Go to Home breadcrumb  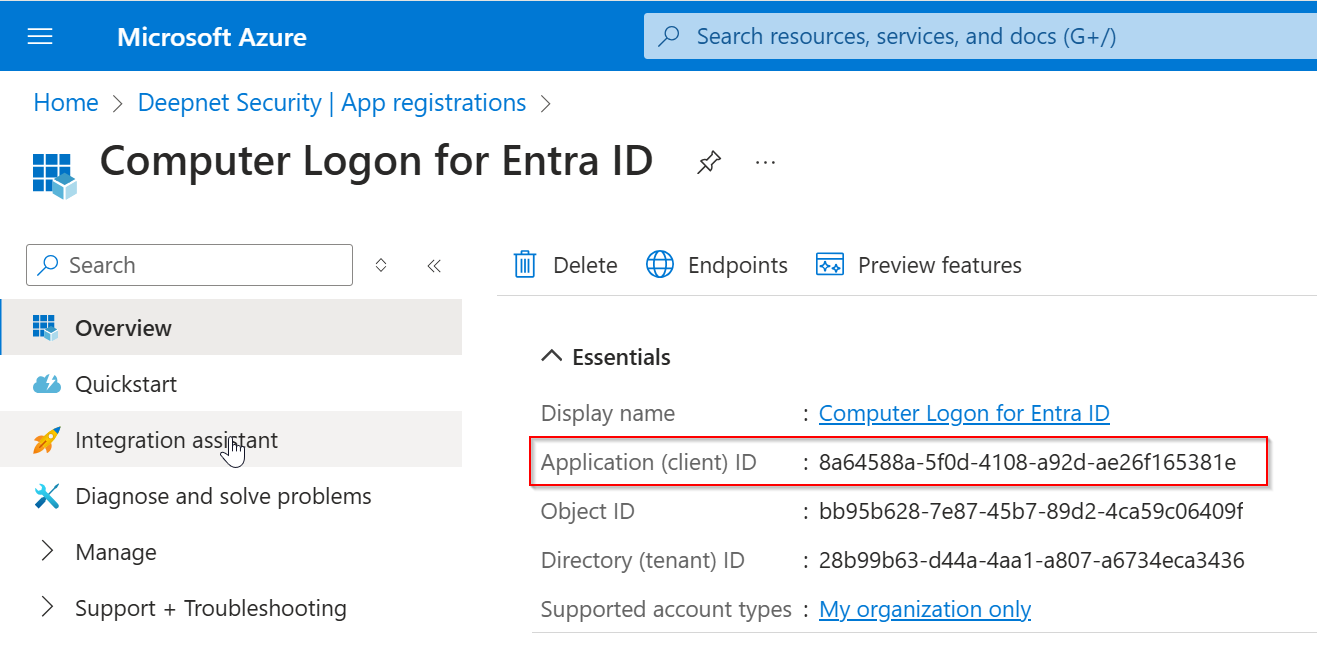(66, 103)
